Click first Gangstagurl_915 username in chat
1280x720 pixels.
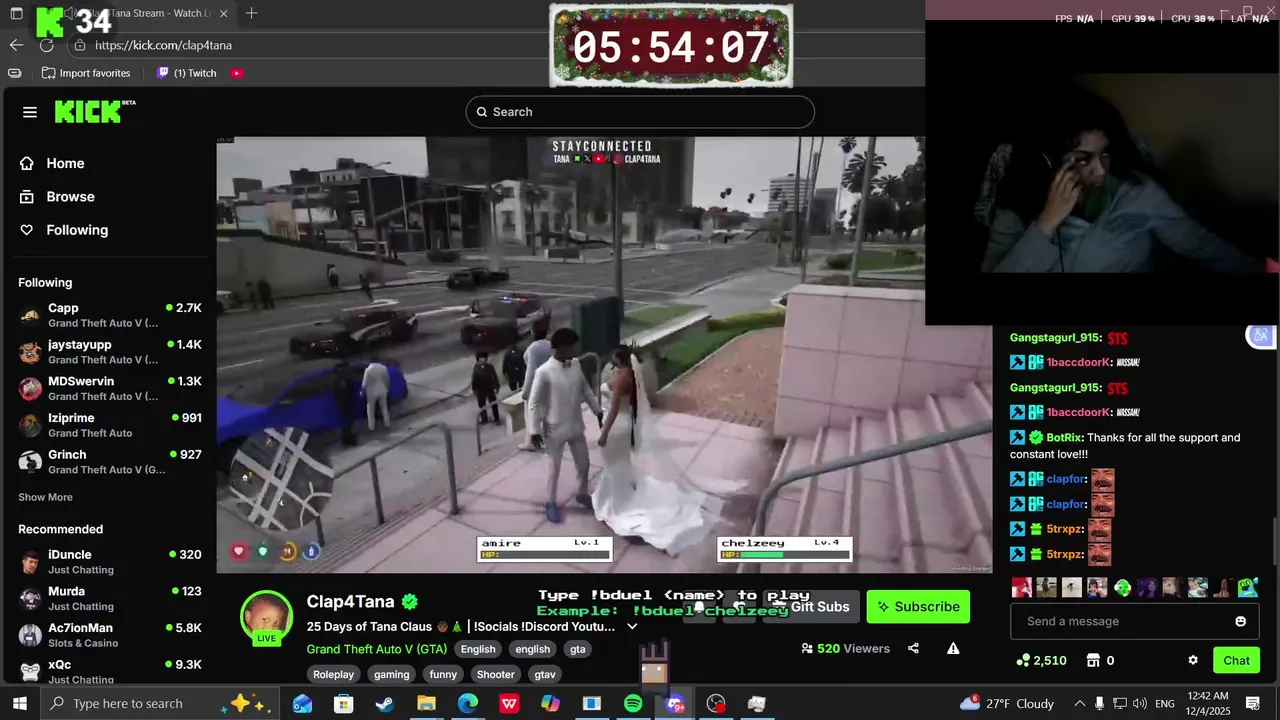pyautogui.click(x=1055, y=338)
